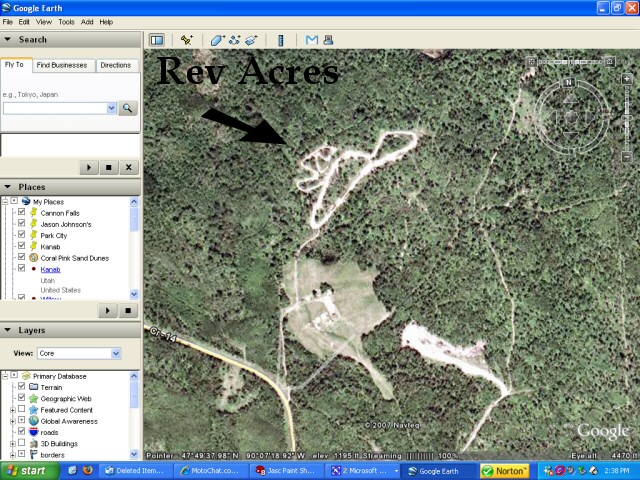Image resolution: width=640 pixels, height=480 pixels.
Task: Open the File menu
Action: pyautogui.click(x=7, y=22)
